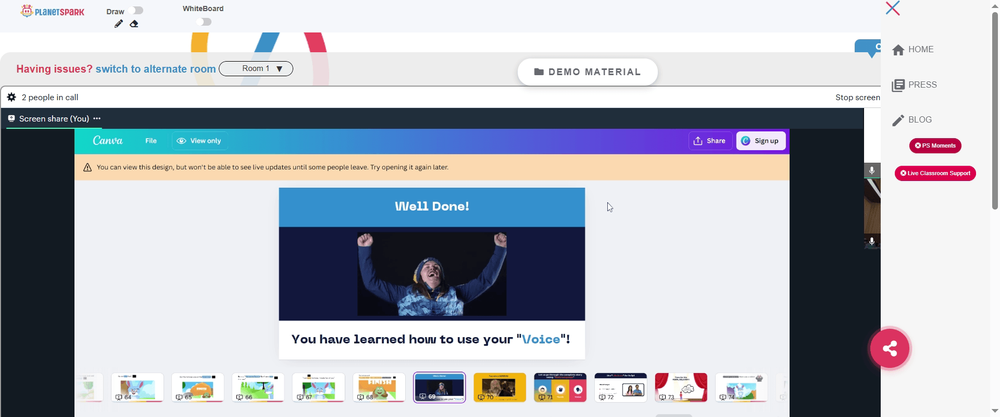1000x417 pixels.
Task: Open PRESS in side menu
Action: (915, 85)
